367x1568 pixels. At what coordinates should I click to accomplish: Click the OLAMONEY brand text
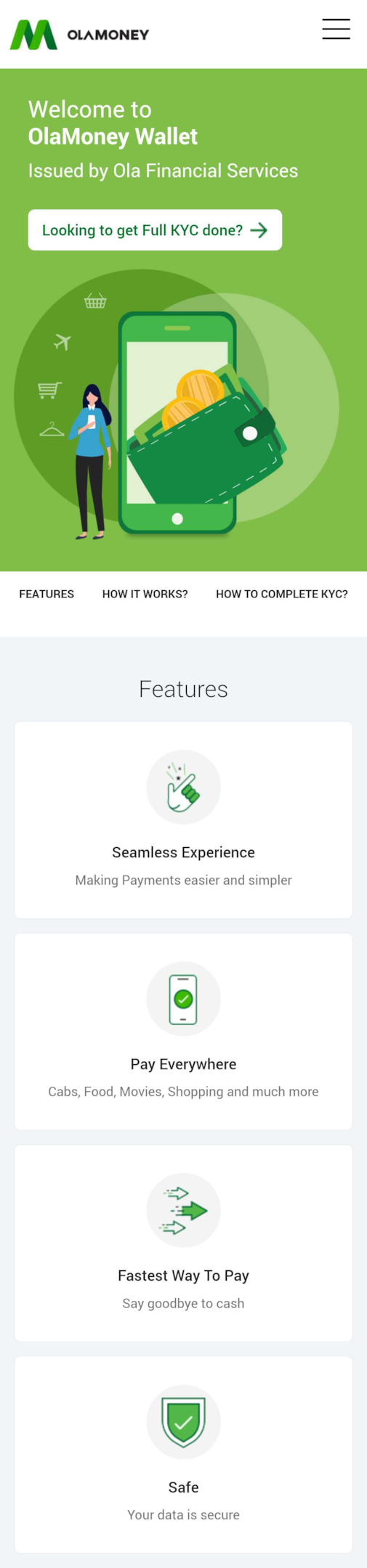108,34
